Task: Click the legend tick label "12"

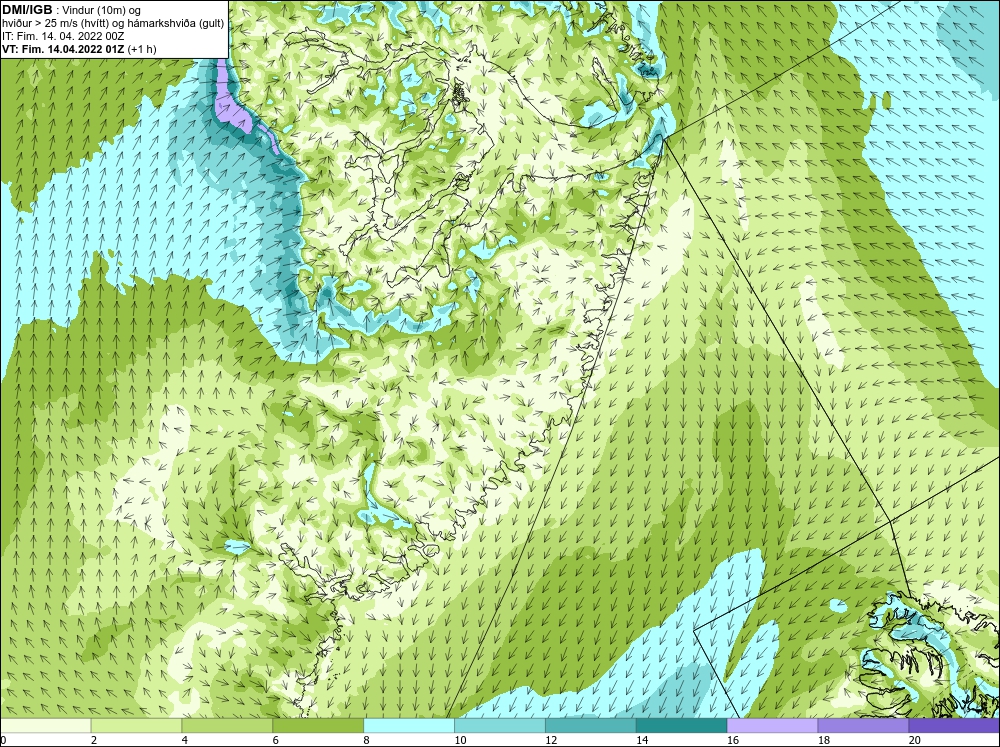Action: click(x=551, y=741)
